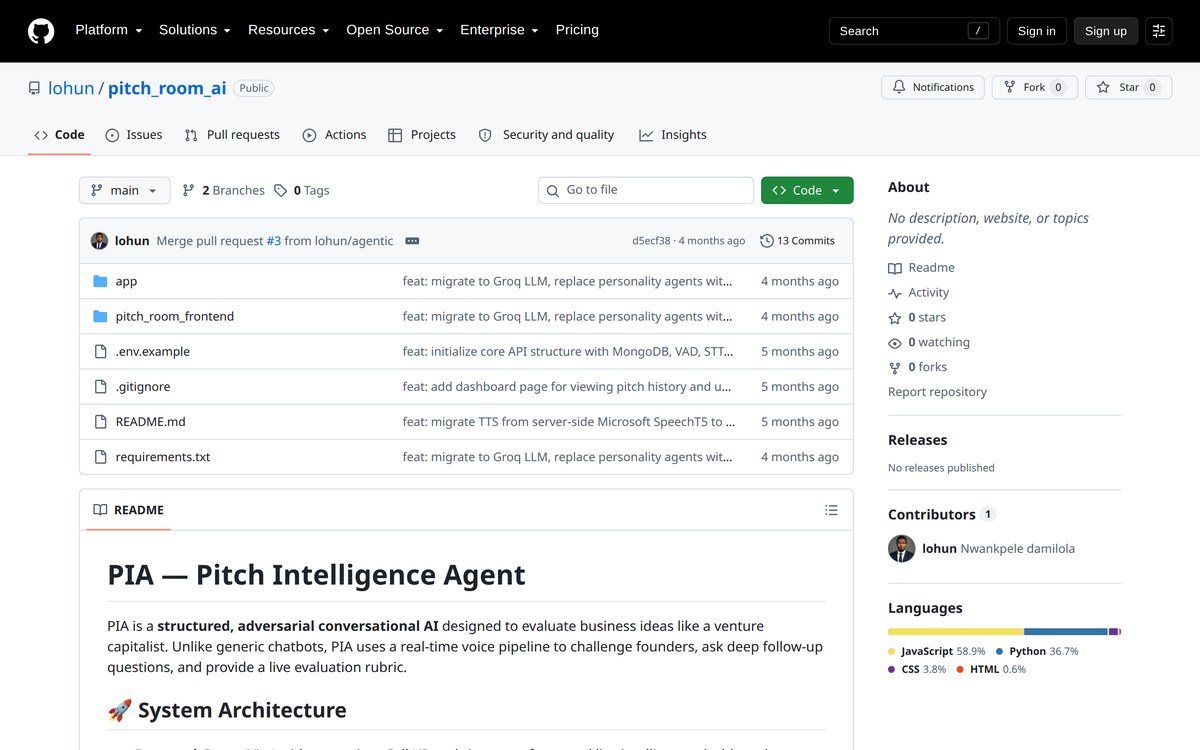The image size is (1200, 750).
Task: Open the 13 Commits link
Action: coord(798,241)
